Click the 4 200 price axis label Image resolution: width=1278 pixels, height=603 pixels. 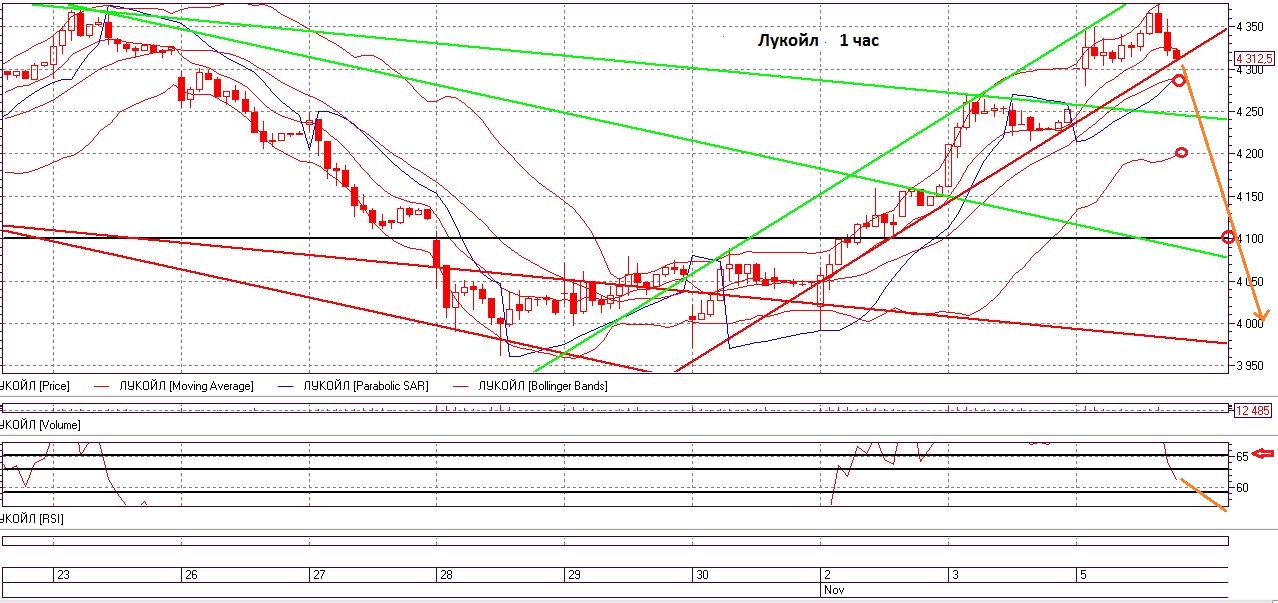pos(1251,154)
